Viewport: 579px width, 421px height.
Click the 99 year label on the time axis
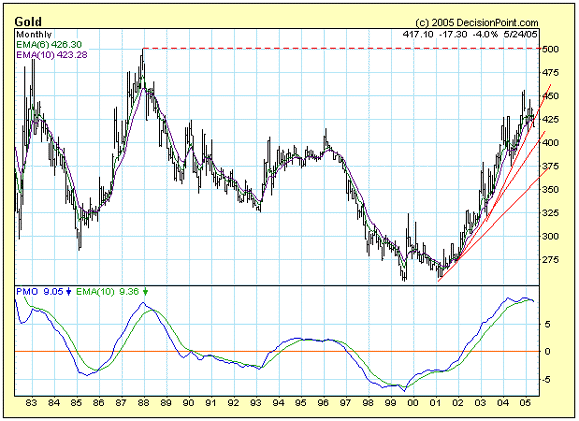coord(390,402)
